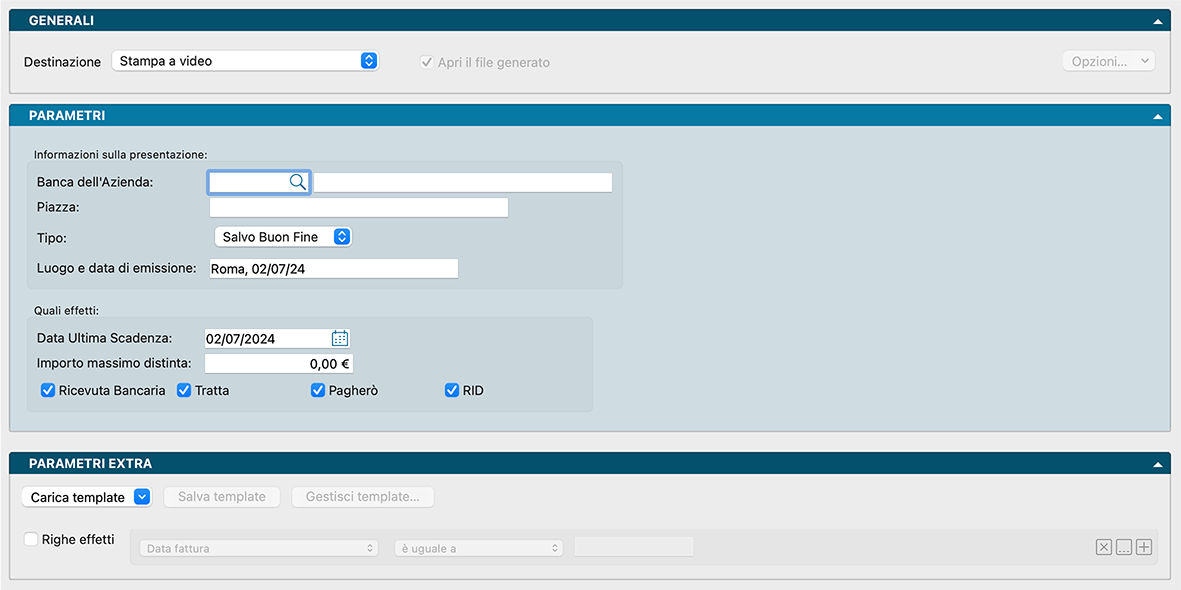Collapse the Parametri Extra section triangle
Image resolution: width=1181 pixels, height=590 pixels.
[1157, 464]
